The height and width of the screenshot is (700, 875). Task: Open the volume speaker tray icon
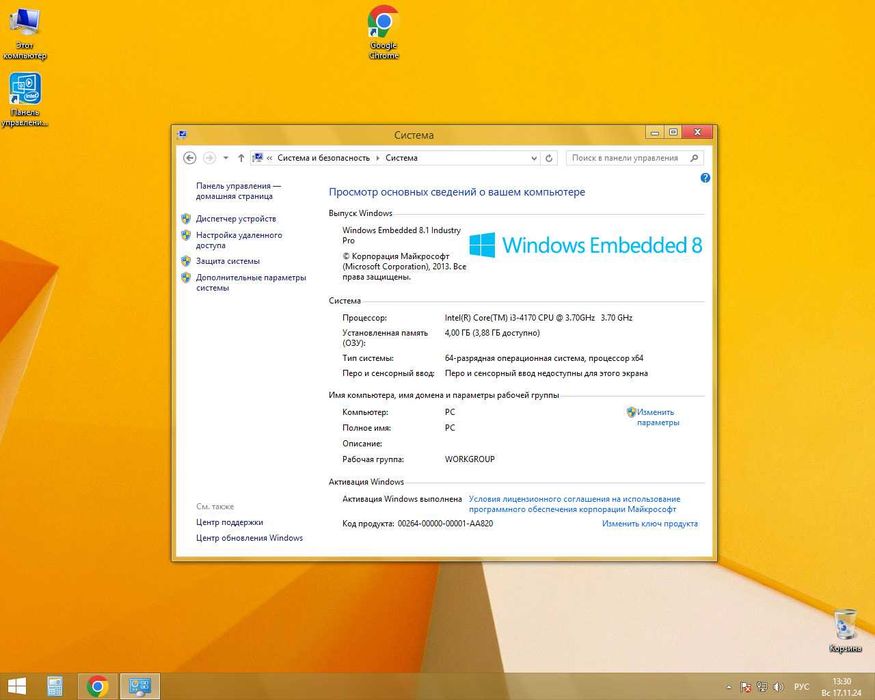tap(778, 687)
